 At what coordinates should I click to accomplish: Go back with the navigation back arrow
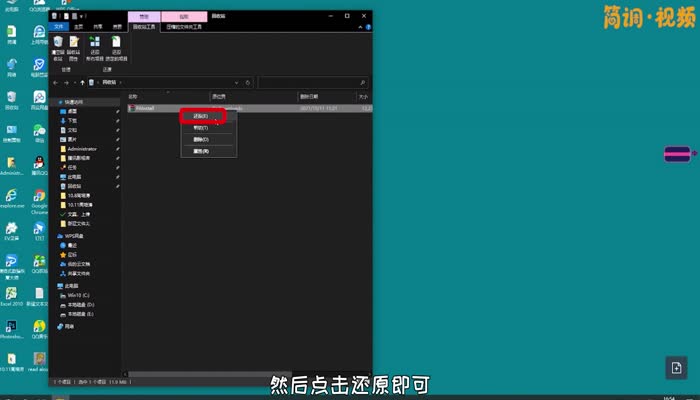pos(56,83)
